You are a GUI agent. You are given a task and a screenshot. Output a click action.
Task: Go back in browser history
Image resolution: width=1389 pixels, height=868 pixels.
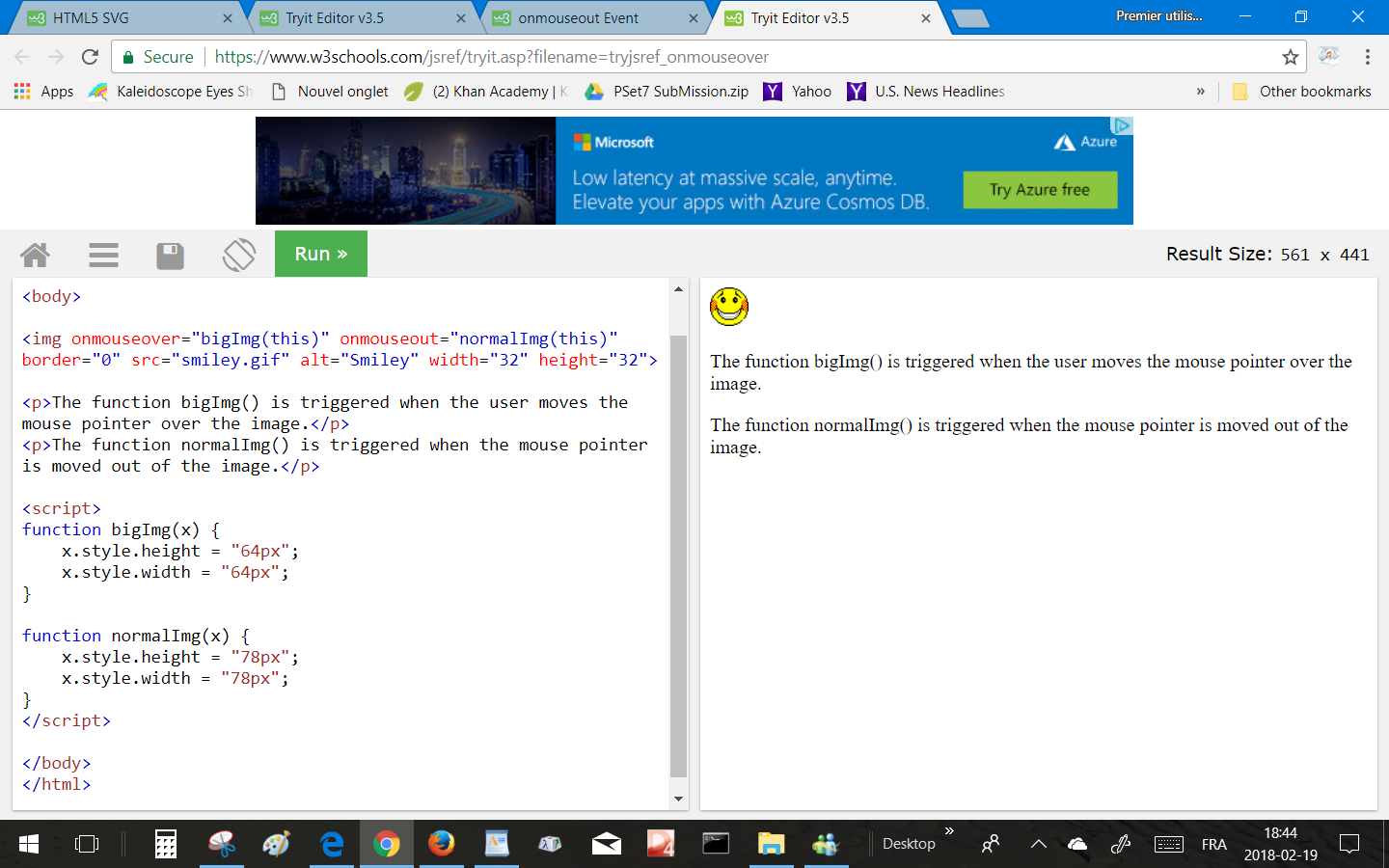click(23, 57)
